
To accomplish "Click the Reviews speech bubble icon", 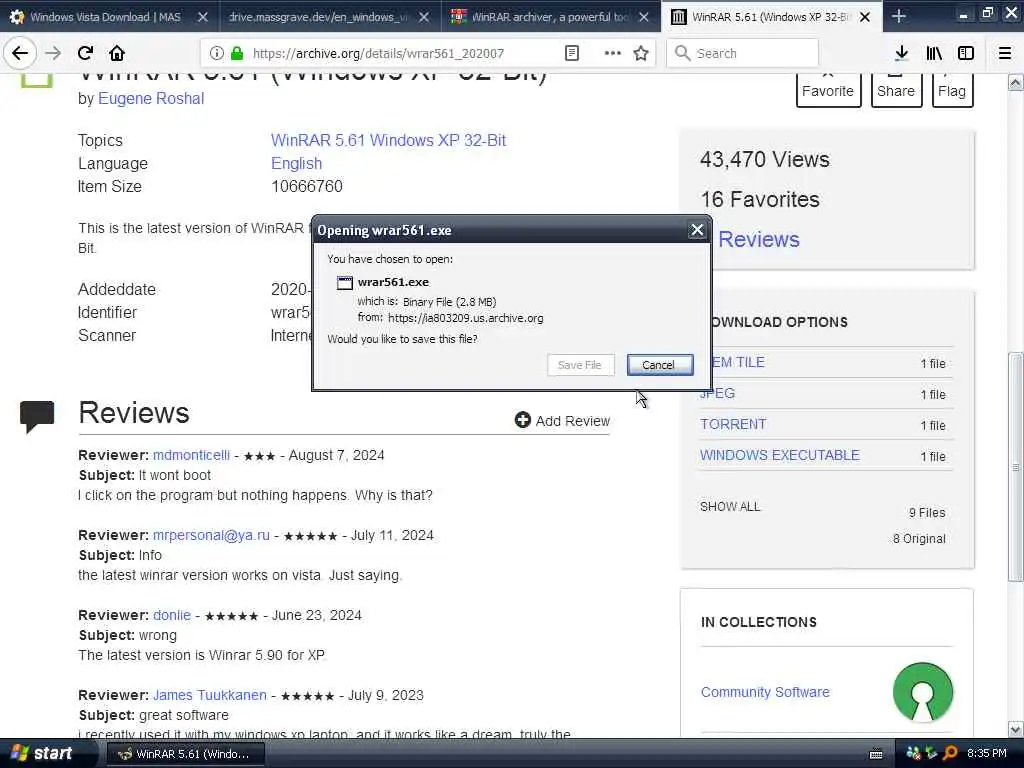I will click(x=37, y=416).
